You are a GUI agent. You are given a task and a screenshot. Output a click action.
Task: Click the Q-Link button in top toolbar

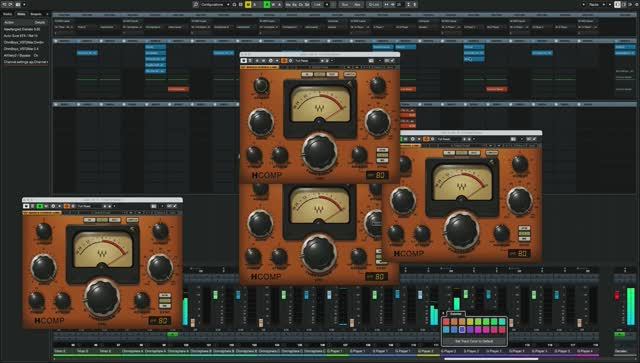[x=373, y=4]
